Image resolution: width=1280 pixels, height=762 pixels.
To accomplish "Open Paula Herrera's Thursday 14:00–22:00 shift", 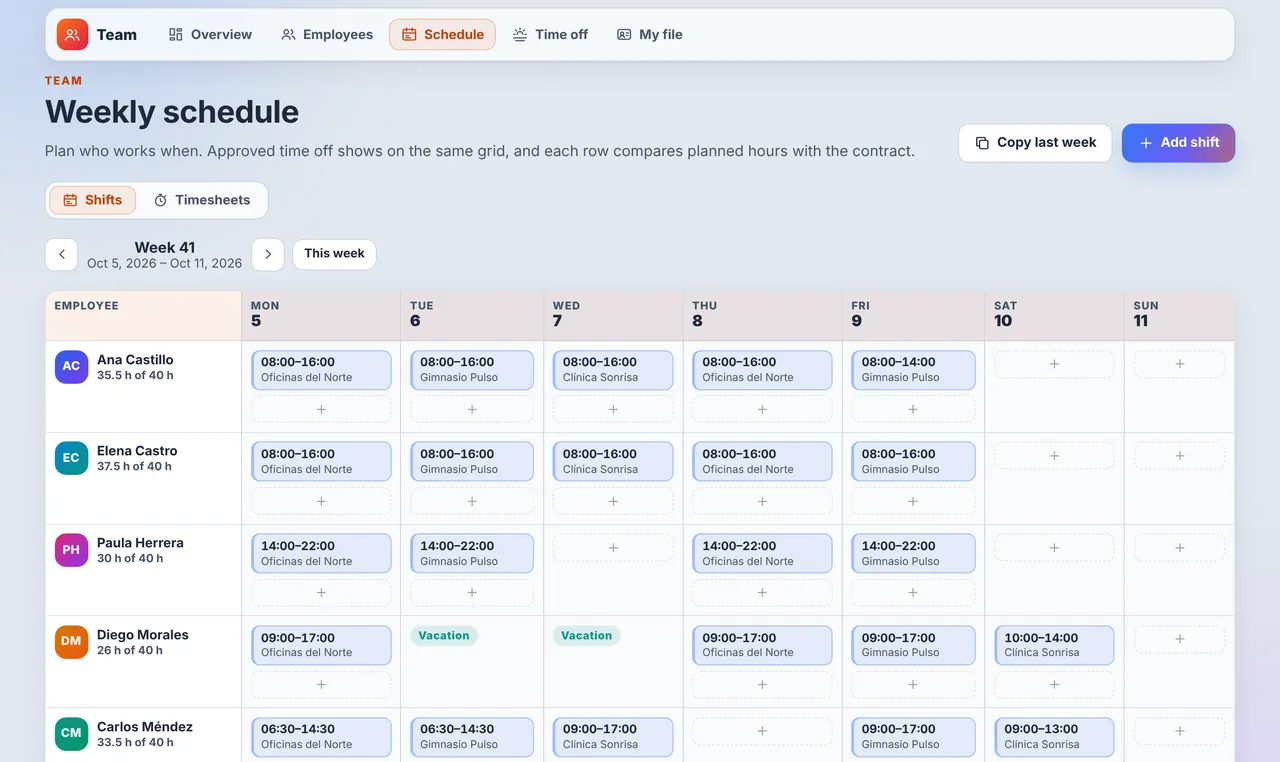I will tap(762, 554).
